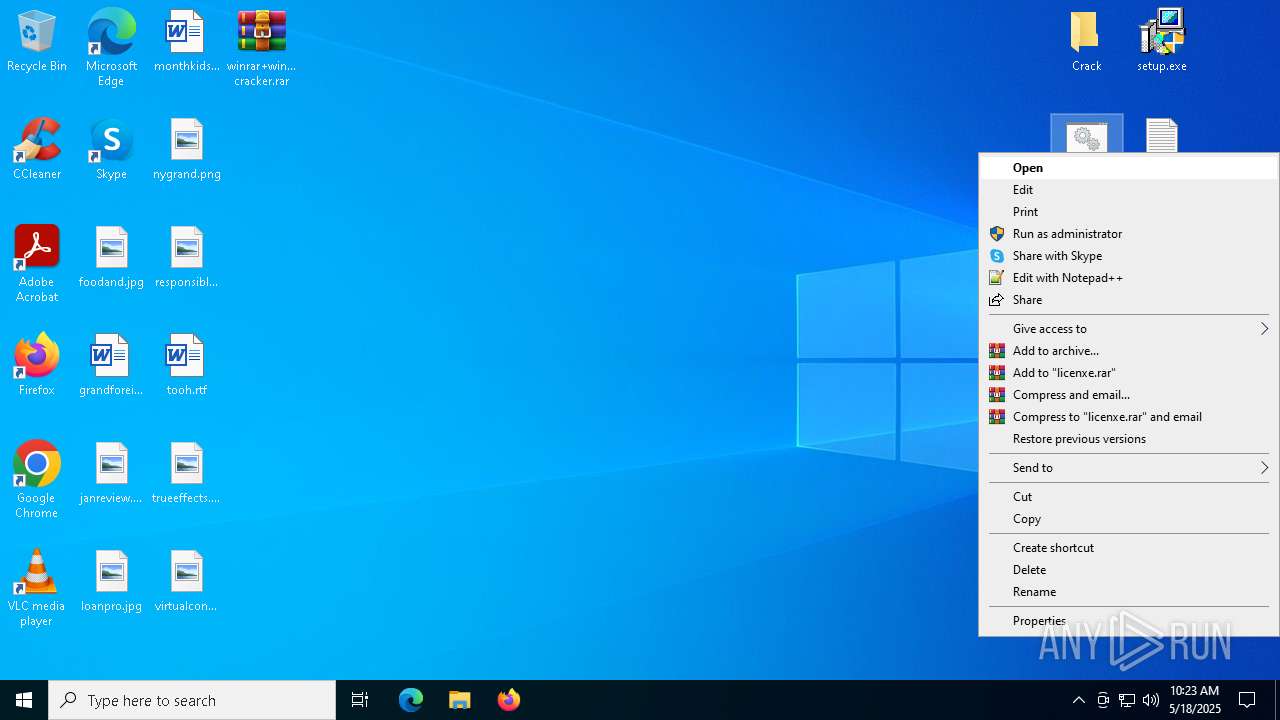Viewport: 1280px width, 720px height.
Task: Choose Edit in the context menu
Action: [1129, 190]
